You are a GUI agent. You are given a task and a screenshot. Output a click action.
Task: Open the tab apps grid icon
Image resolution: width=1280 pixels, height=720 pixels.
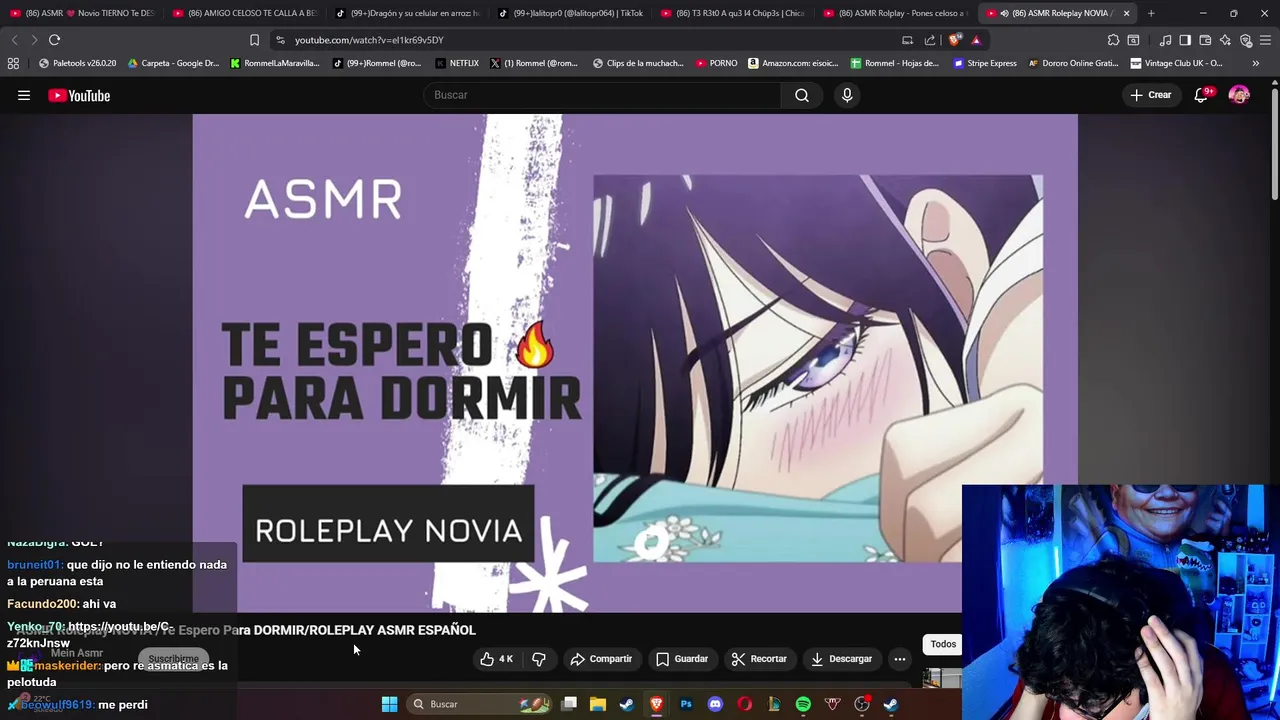click(x=13, y=63)
